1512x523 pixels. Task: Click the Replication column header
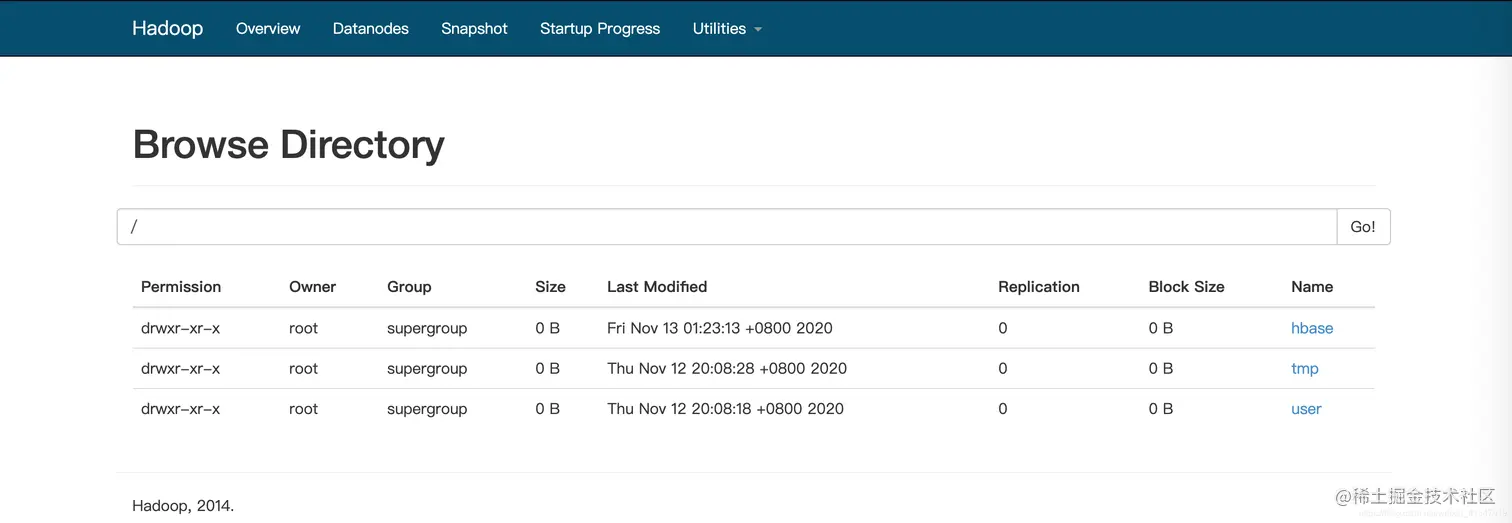pos(1039,286)
